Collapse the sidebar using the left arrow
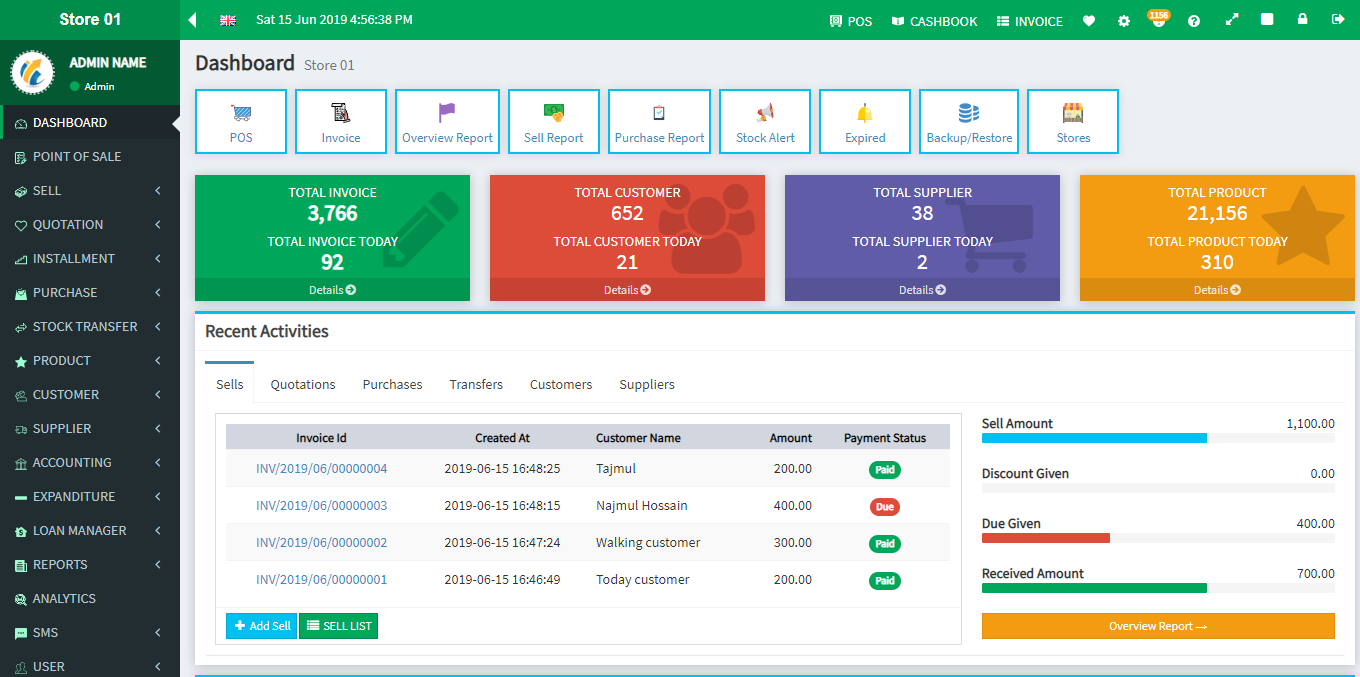This screenshot has width=1360, height=677. [x=193, y=20]
